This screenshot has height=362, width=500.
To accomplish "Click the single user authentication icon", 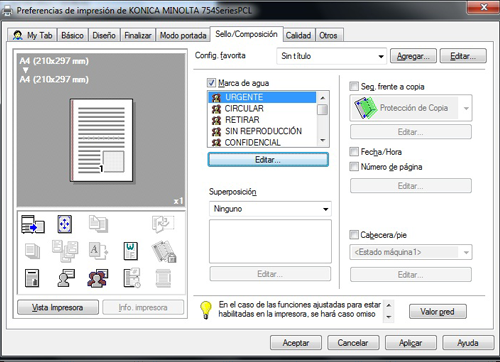I will pos(66,278).
